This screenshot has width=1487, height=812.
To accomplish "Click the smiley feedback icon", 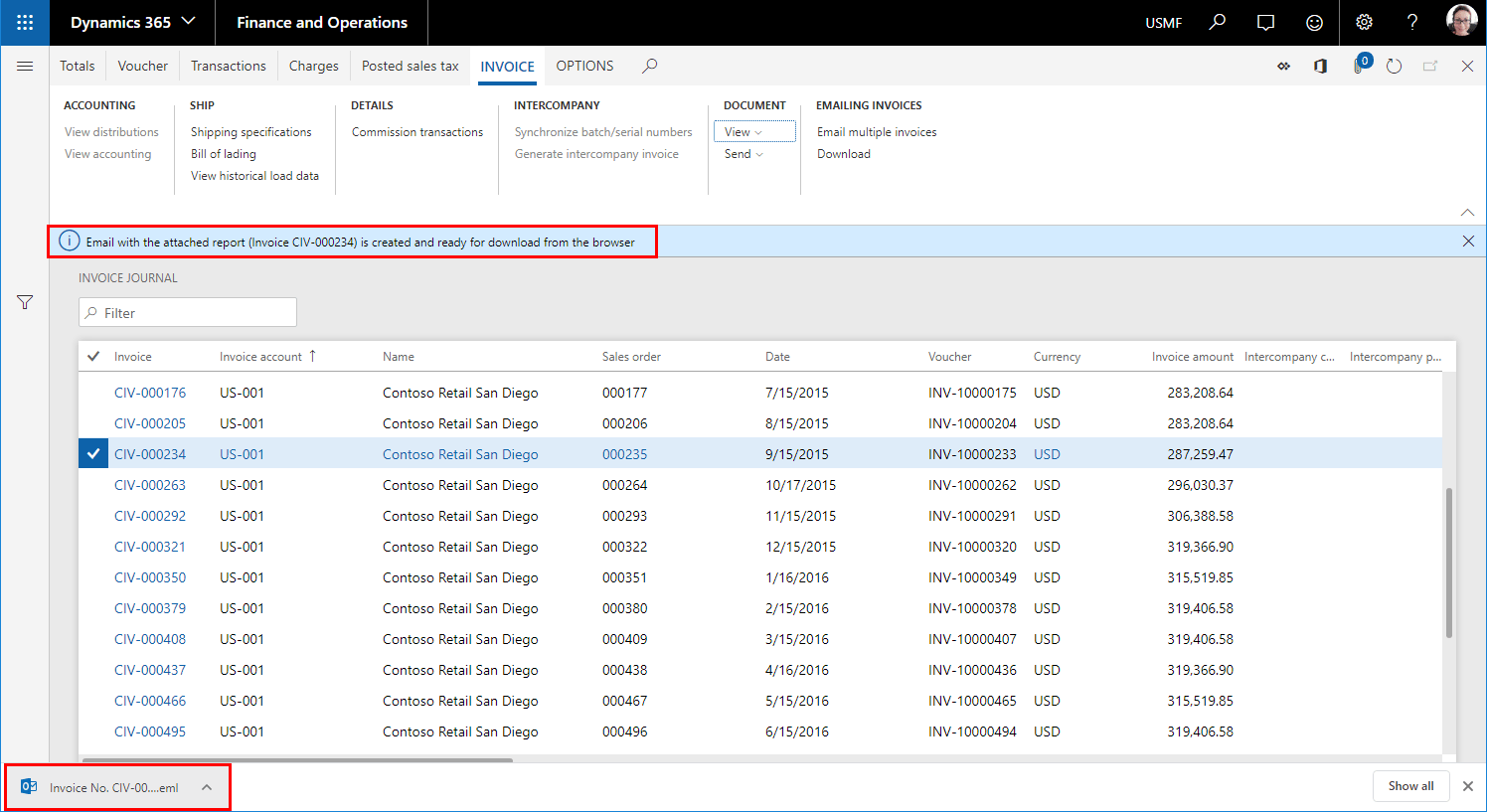I will tap(1314, 22).
